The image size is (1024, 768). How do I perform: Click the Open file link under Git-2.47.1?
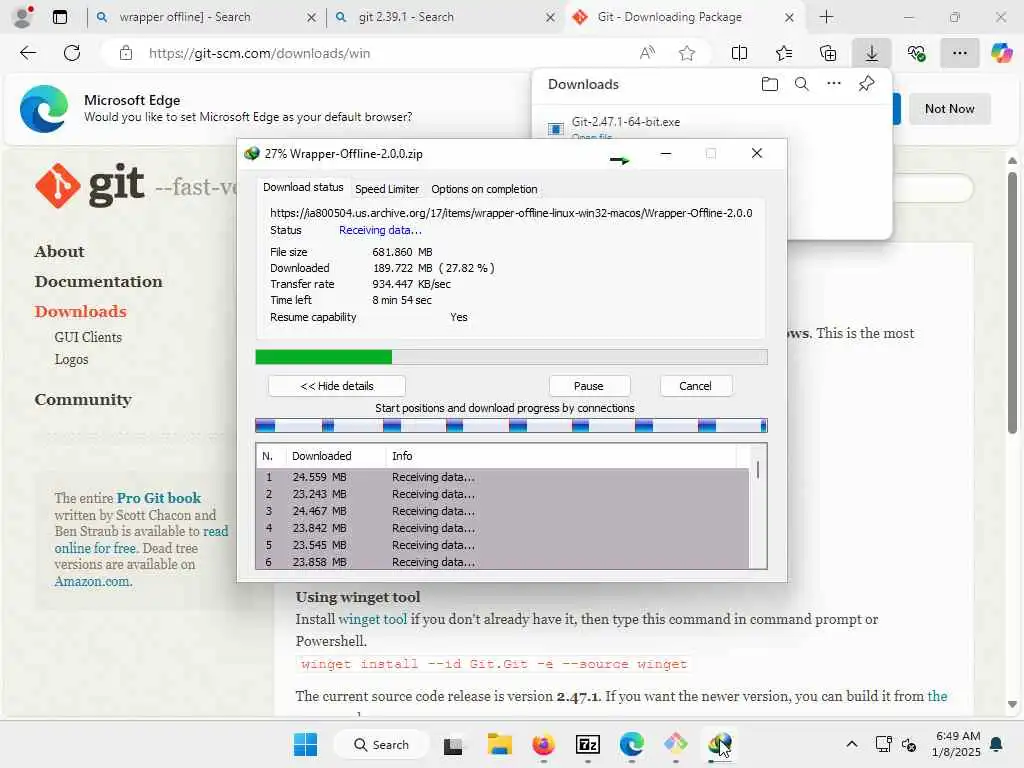point(592,136)
